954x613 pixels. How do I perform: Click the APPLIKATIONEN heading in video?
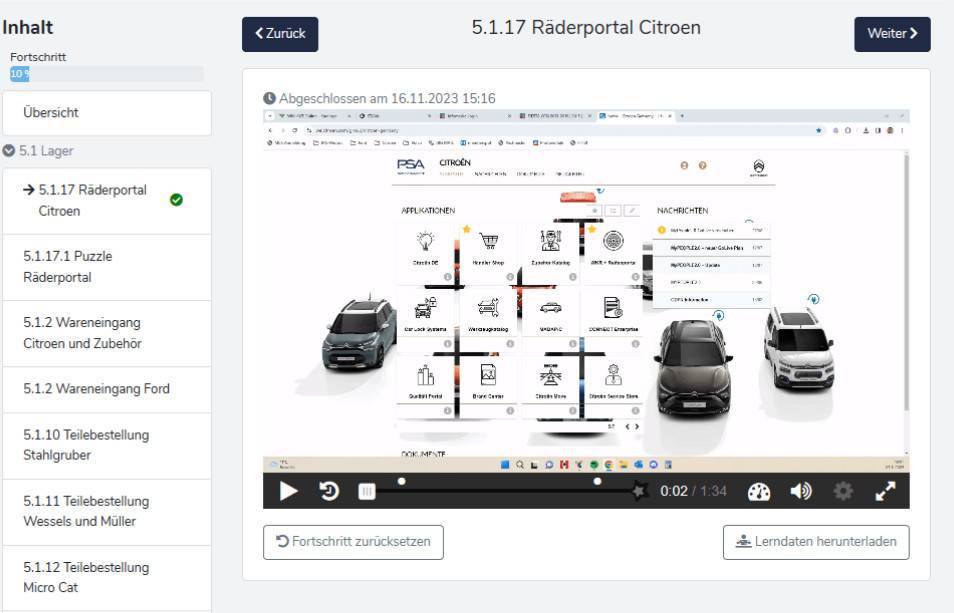(428, 210)
